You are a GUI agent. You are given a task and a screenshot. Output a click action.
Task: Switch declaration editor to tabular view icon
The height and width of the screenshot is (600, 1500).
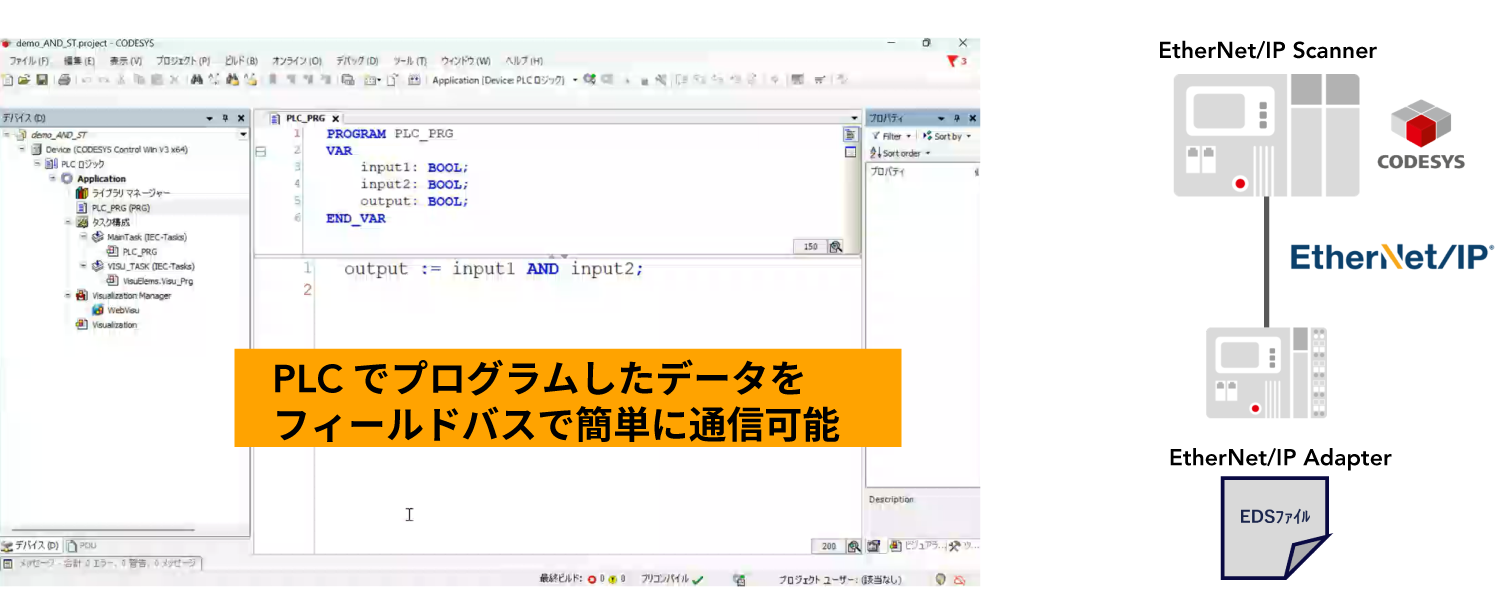click(851, 152)
